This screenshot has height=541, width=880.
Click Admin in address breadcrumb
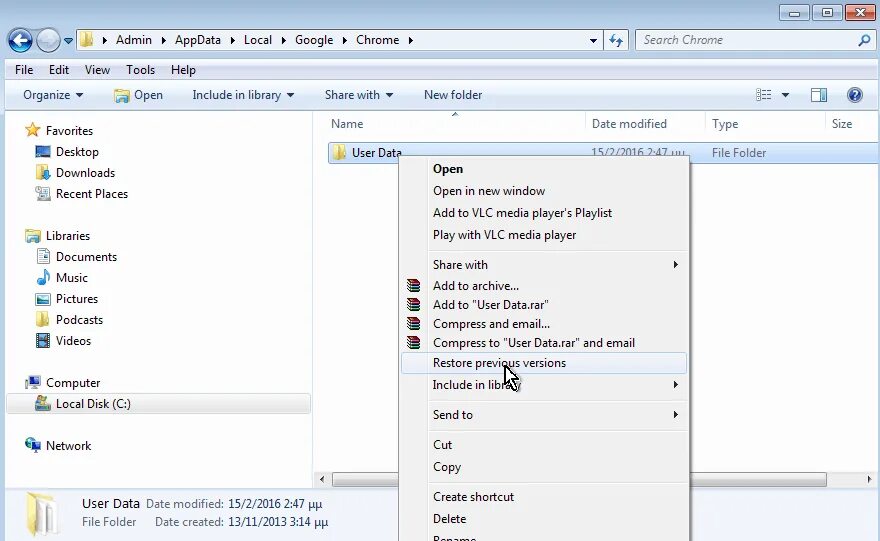[134, 40]
